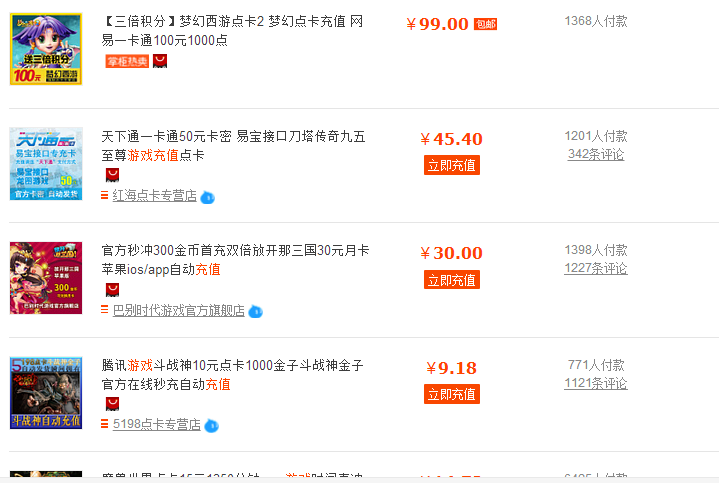Screen dimensions: 719x483
Task: Click 立即充值 button under ¥30.00
Action: click(452, 280)
